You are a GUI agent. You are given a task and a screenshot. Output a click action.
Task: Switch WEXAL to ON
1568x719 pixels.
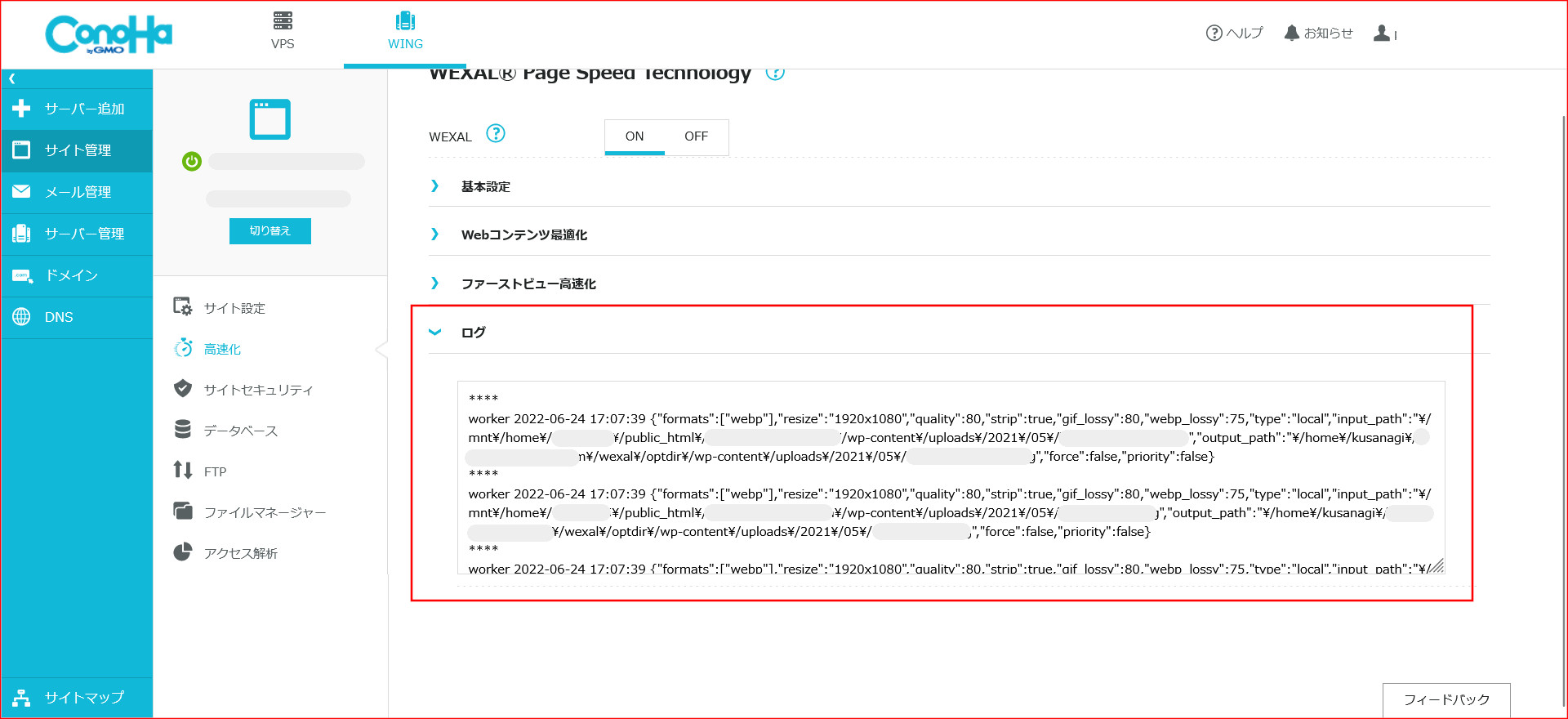pyautogui.click(x=635, y=136)
